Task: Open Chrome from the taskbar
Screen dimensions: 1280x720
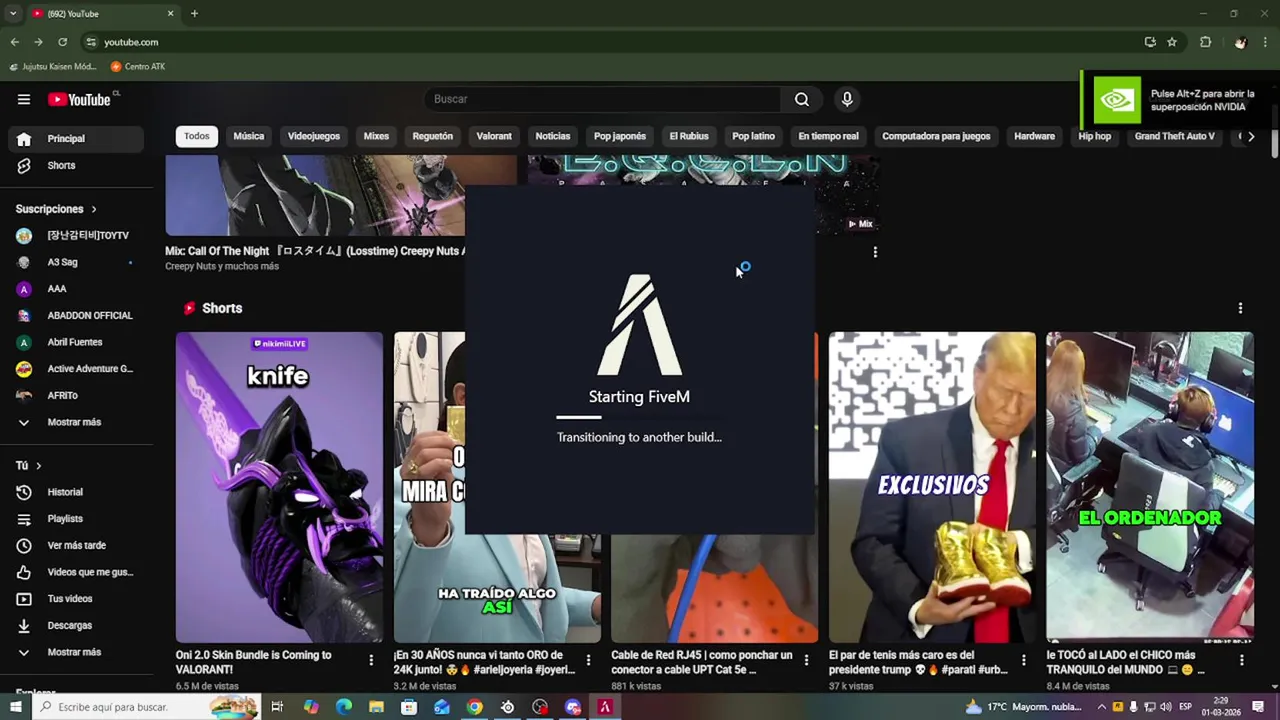Action: coord(475,707)
